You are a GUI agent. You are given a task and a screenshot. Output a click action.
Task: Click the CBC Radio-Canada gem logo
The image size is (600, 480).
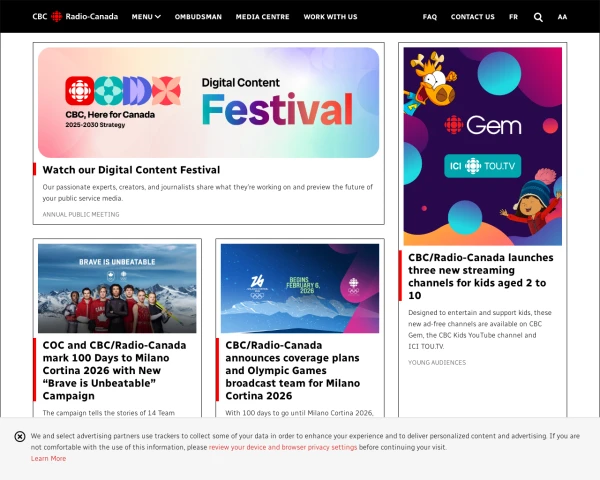75,16
